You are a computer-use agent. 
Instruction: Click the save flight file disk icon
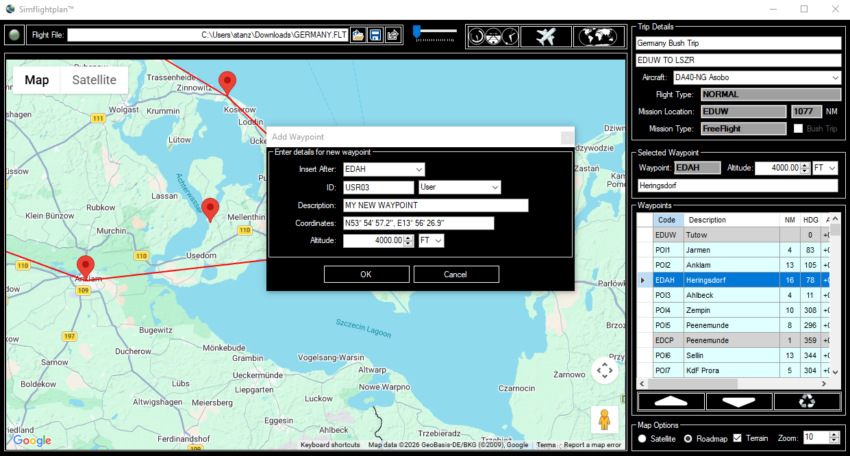375,35
